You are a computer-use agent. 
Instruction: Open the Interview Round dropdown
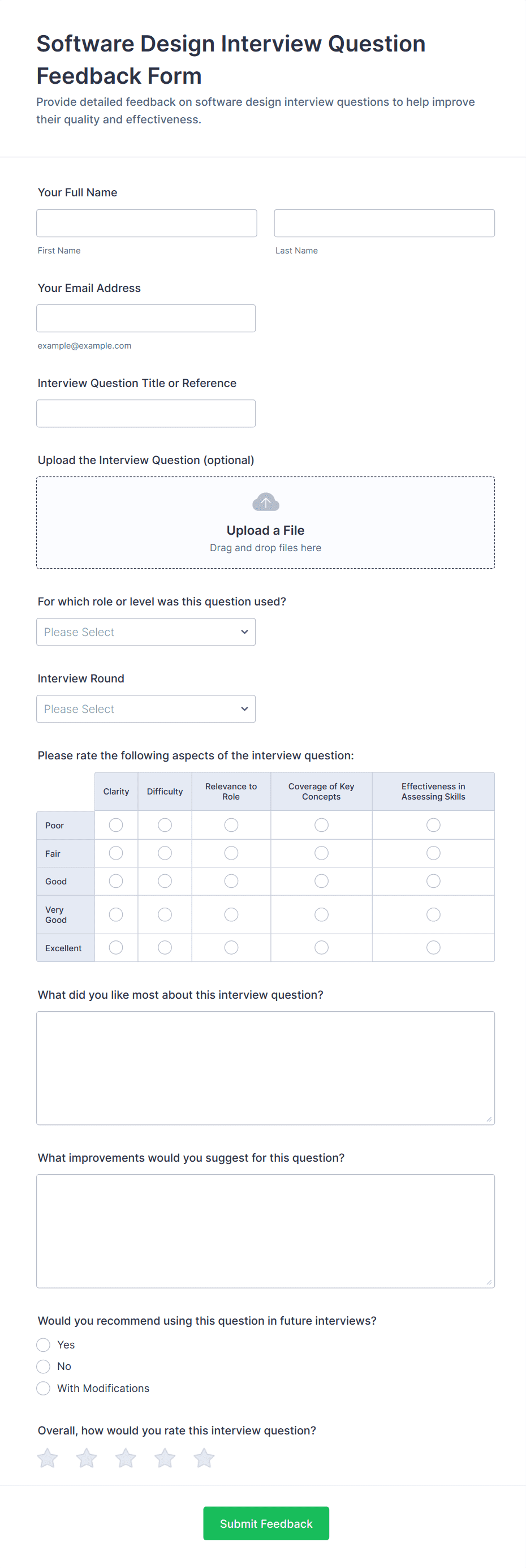[x=146, y=708]
